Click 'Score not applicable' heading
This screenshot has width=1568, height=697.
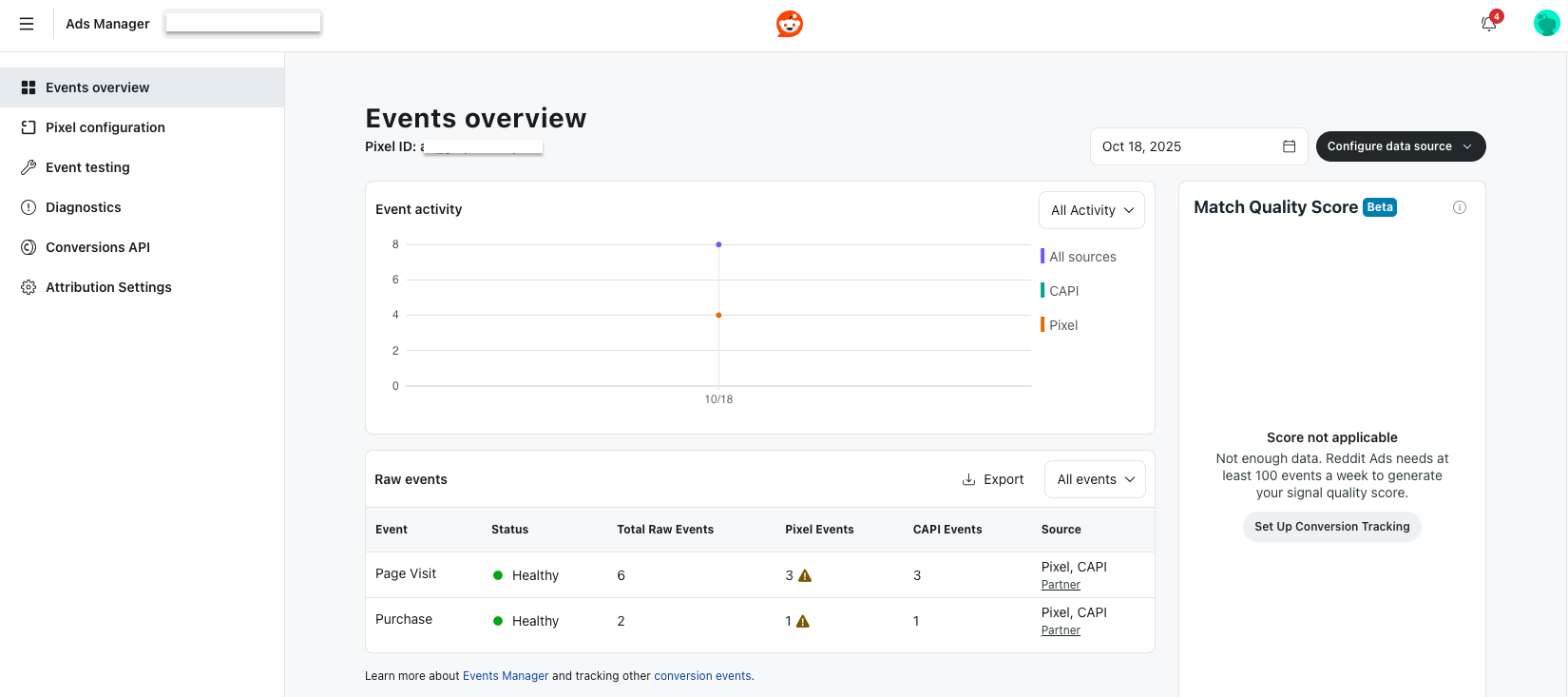[1331, 437]
